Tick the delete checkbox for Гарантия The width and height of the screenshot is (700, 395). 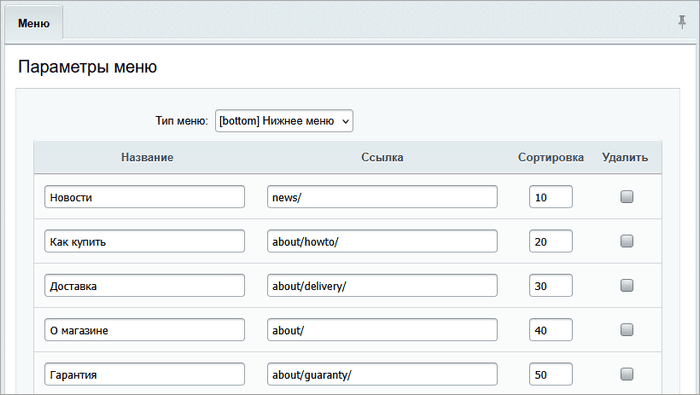point(627,374)
